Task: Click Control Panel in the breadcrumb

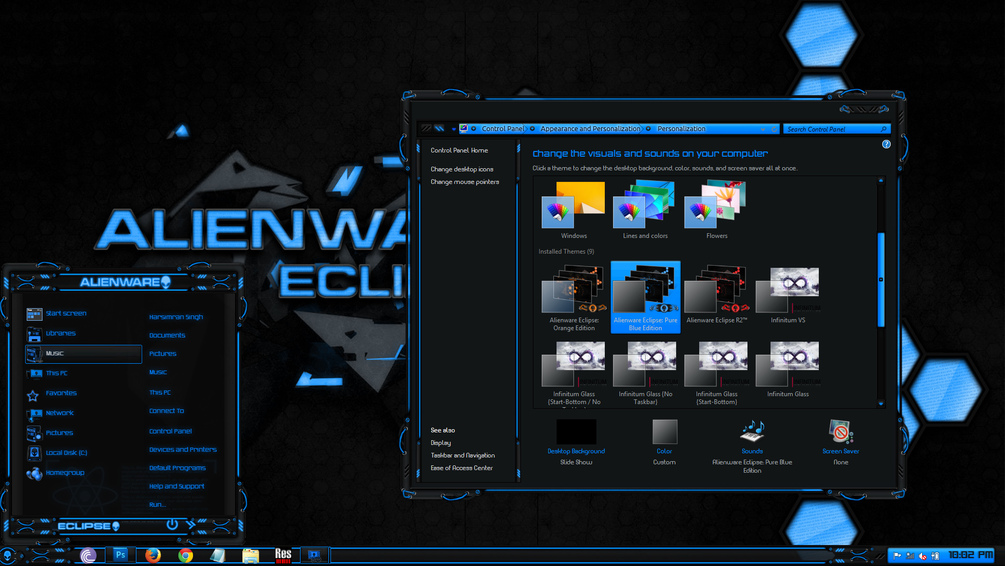Action: coord(503,129)
